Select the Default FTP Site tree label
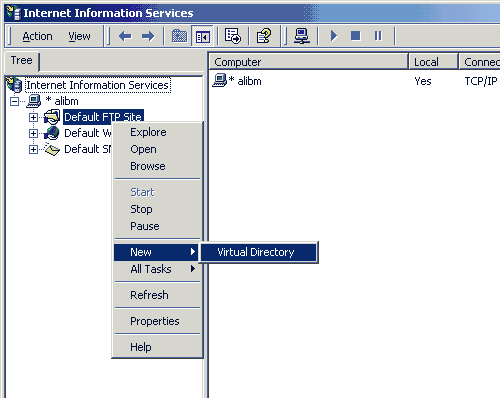 (x=103, y=117)
